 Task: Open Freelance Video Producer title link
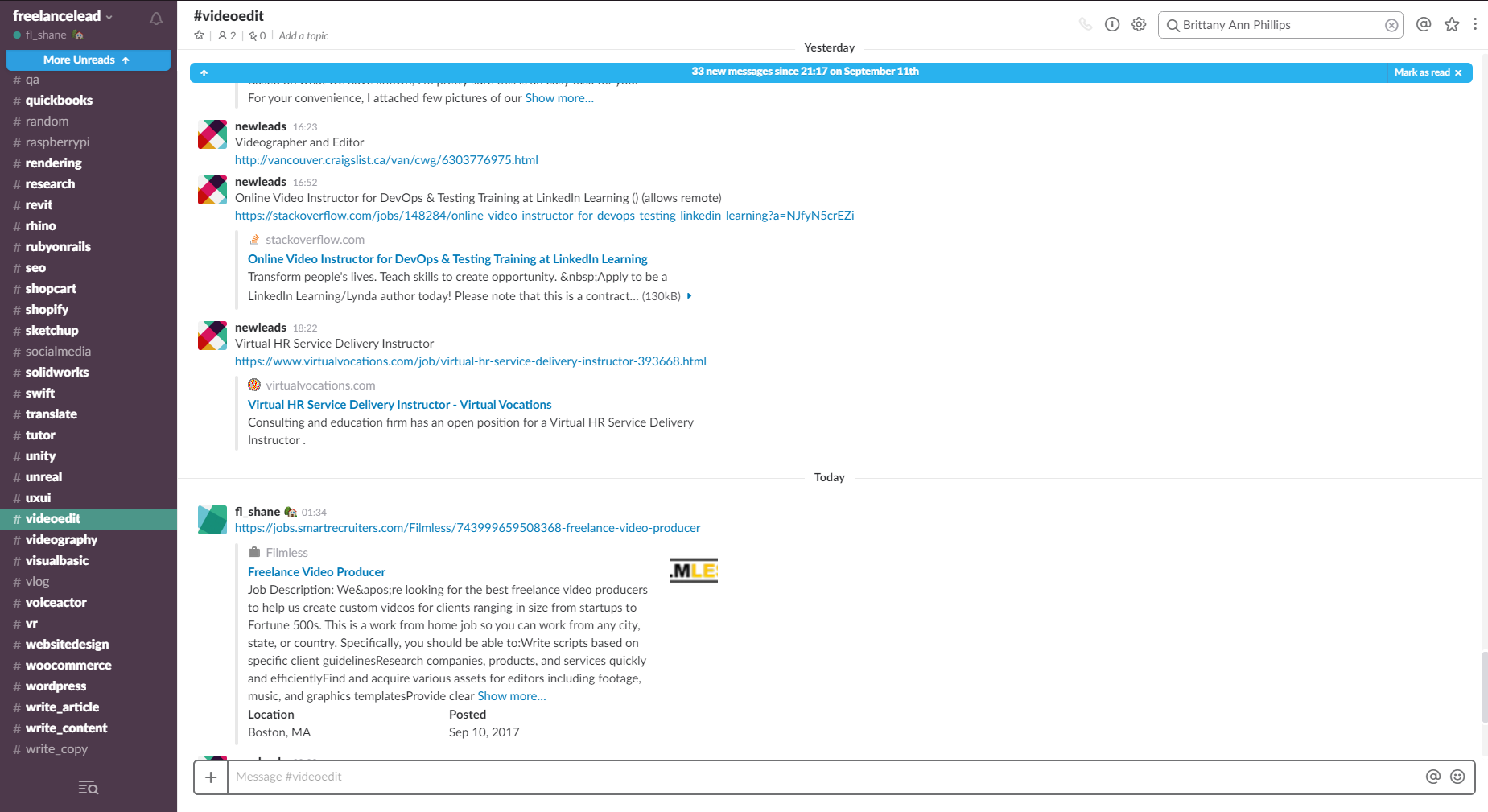coord(316,572)
